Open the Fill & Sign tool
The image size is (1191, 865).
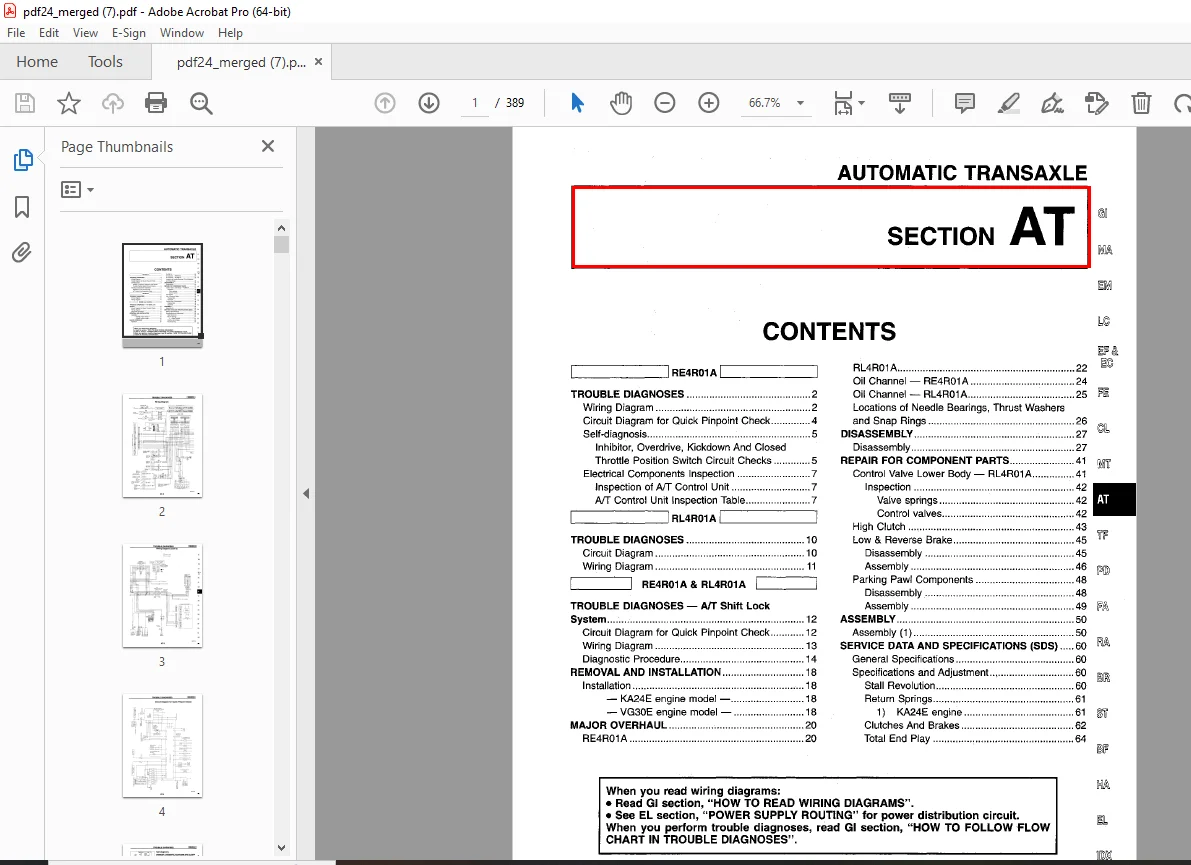coord(1053,103)
